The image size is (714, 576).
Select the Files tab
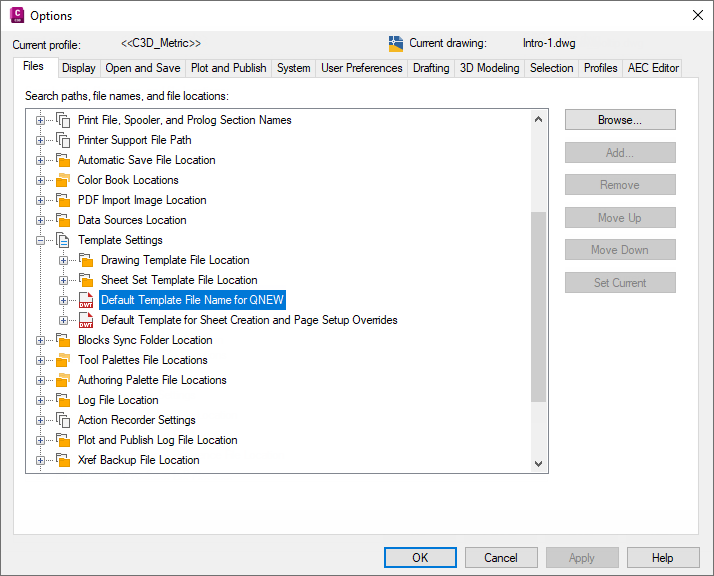[34, 66]
